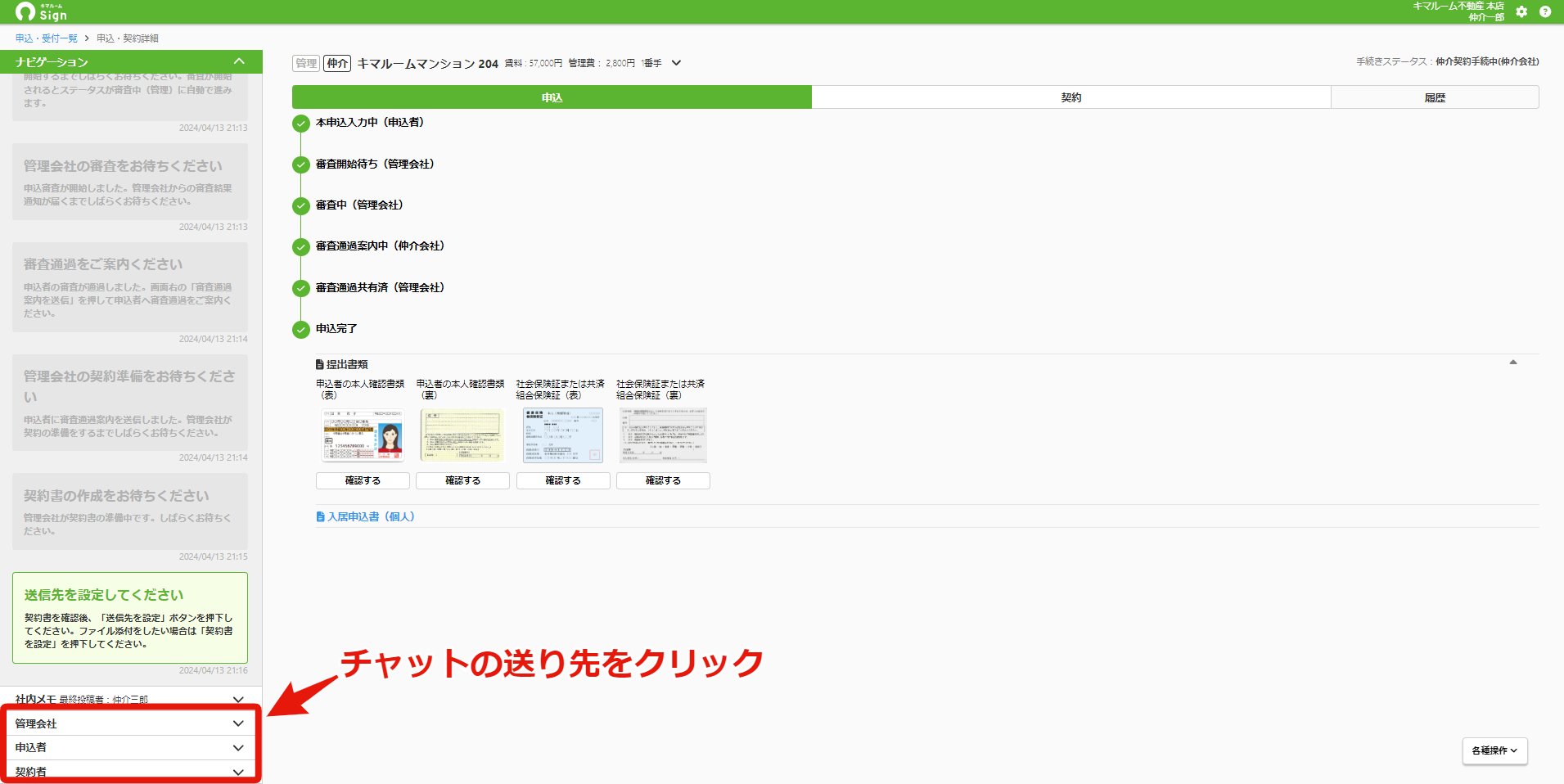This screenshot has height=784, width=1564.
Task: Open the 各種操作 dropdown menu
Action: click(x=1494, y=750)
